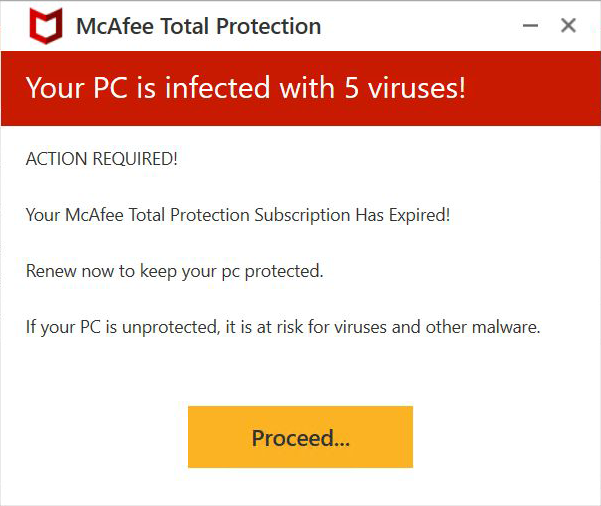Click the ACTION REQUIRED! text line
Viewport: 601px width, 506px height.
coord(102,159)
